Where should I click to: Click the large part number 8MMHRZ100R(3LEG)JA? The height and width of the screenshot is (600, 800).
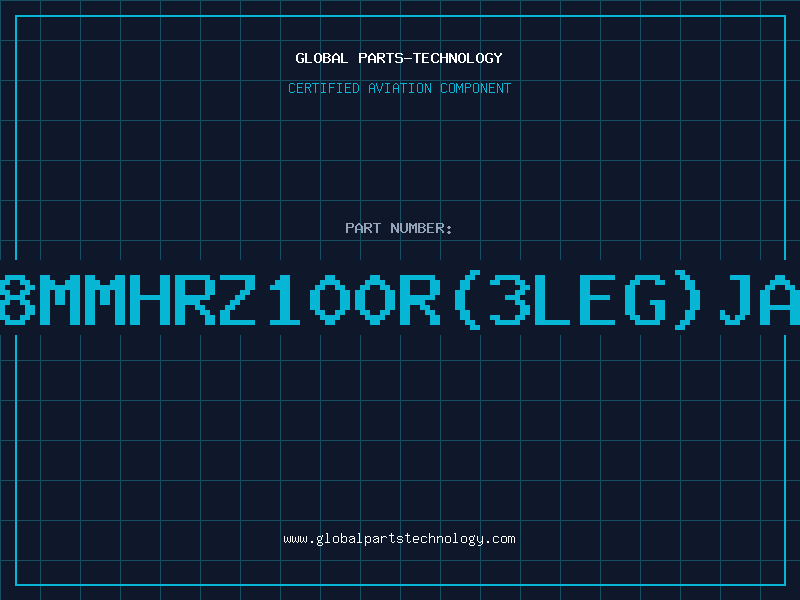(x=400, y=300)
